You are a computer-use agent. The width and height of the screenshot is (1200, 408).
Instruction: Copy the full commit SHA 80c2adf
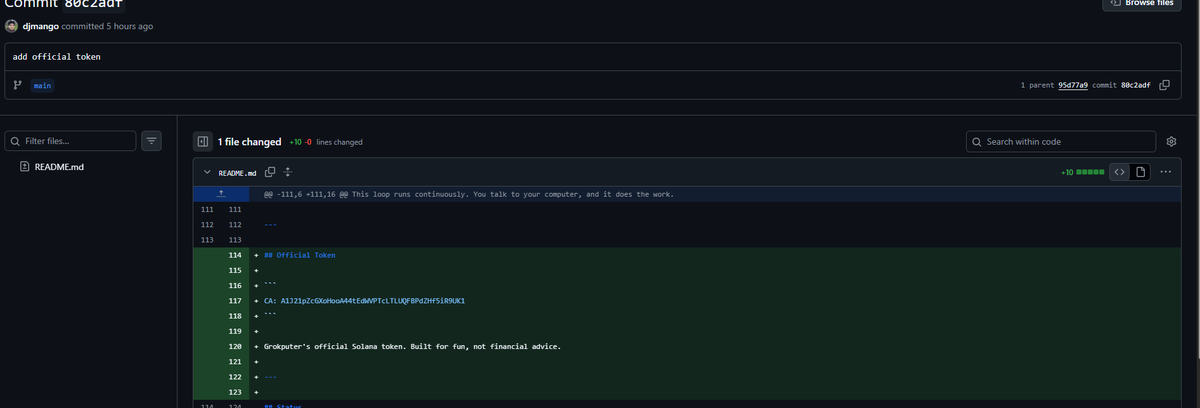click(x=1164, y=85)
